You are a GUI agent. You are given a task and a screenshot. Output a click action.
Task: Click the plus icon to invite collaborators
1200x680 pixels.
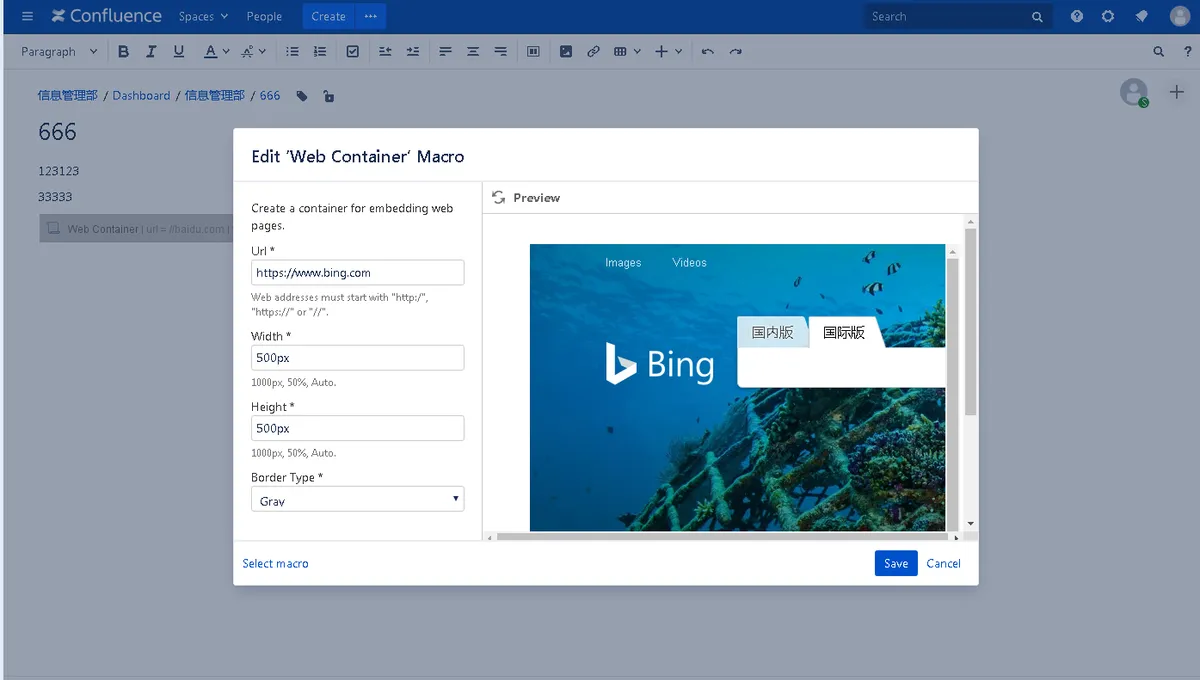1177,92
